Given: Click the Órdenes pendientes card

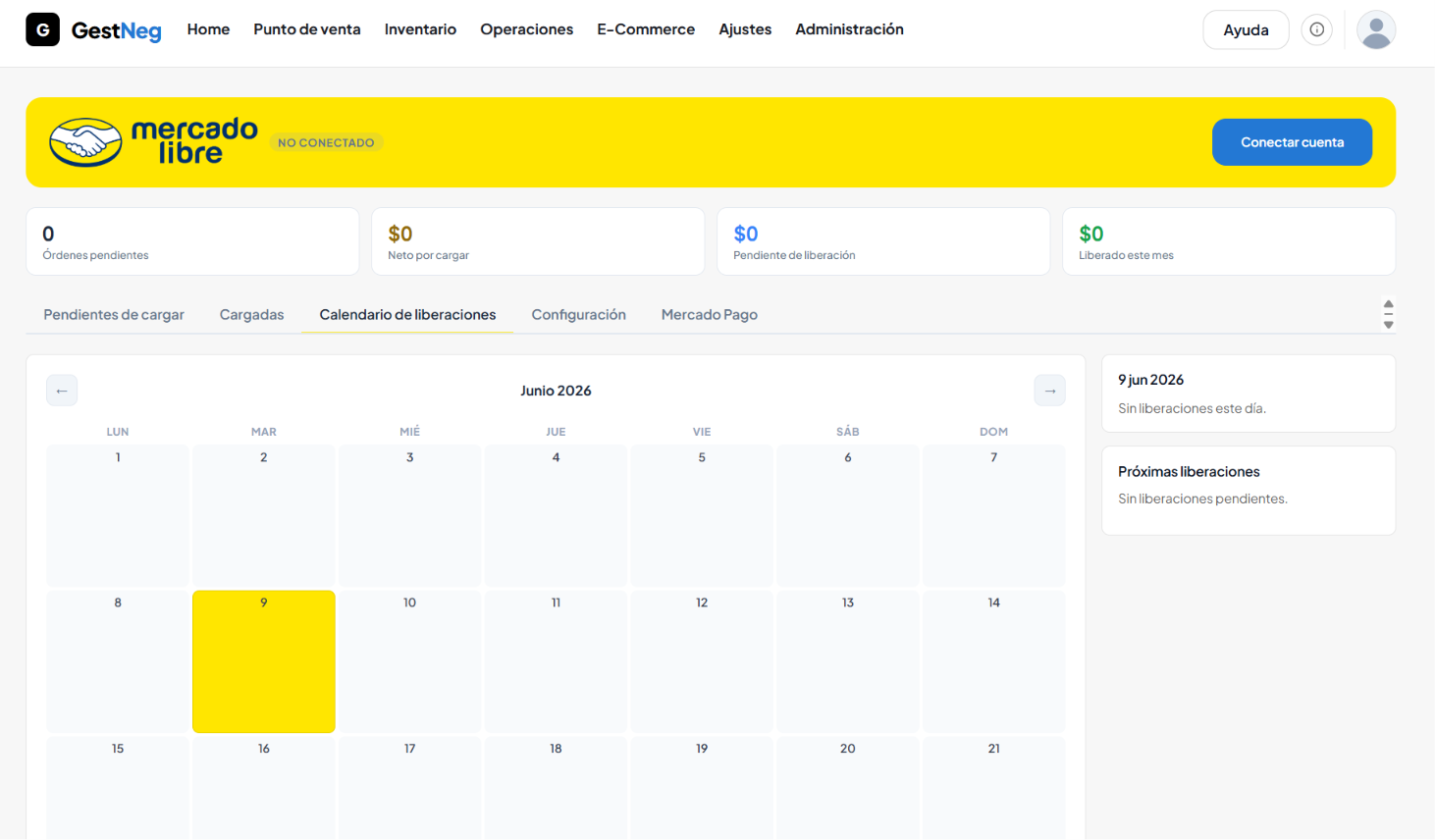Looking at the screenshot, I should pyautogui.click(x=192, y=241).
